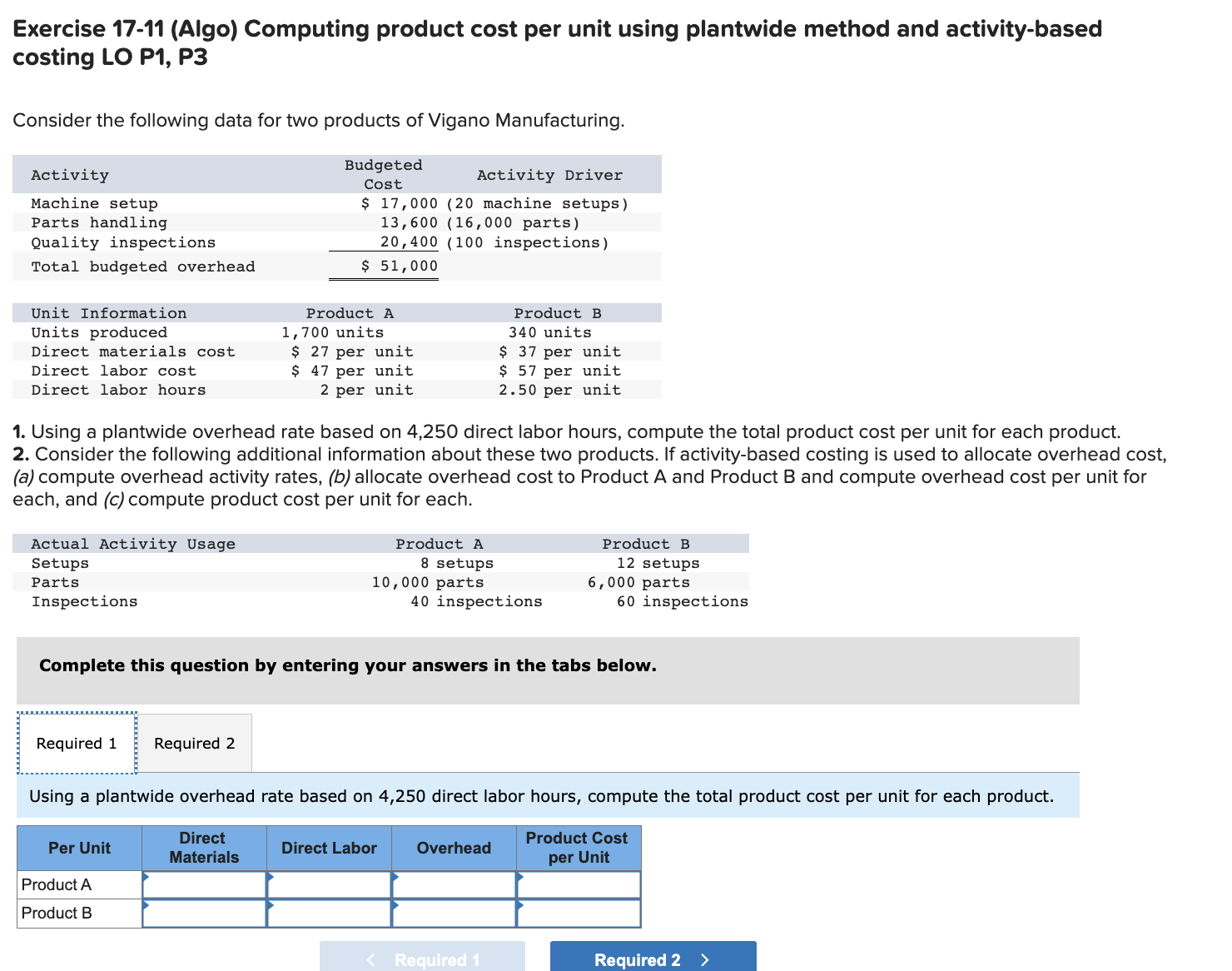Click the Required 2 navigation button
1232x971 pixels.
653,959
